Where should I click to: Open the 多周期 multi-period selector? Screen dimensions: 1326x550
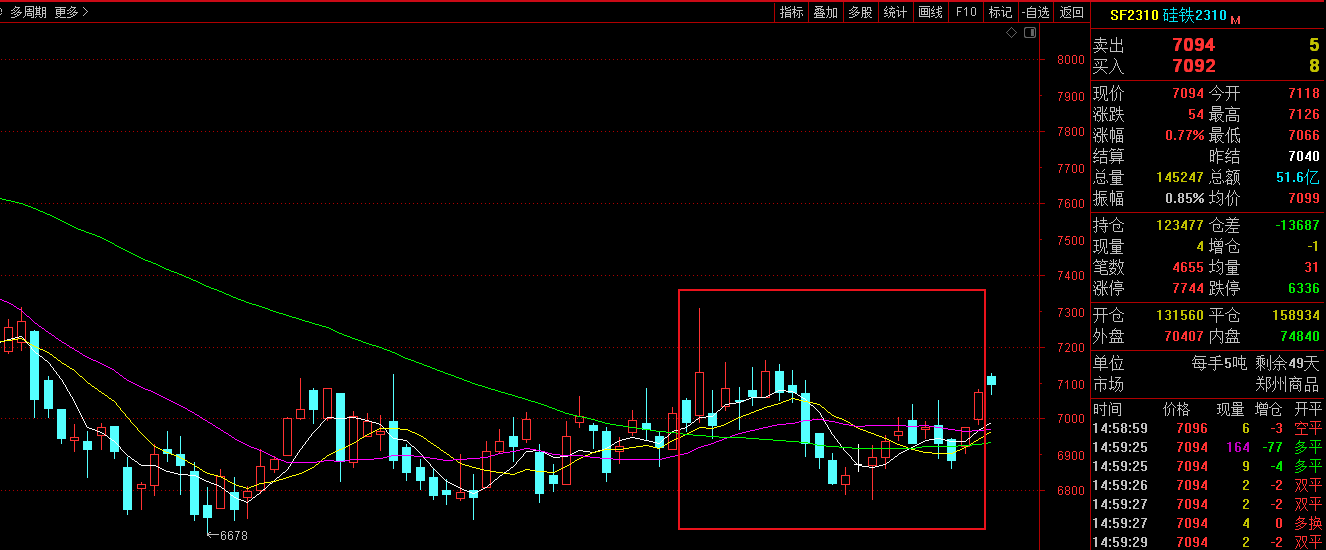click(28, 12)
